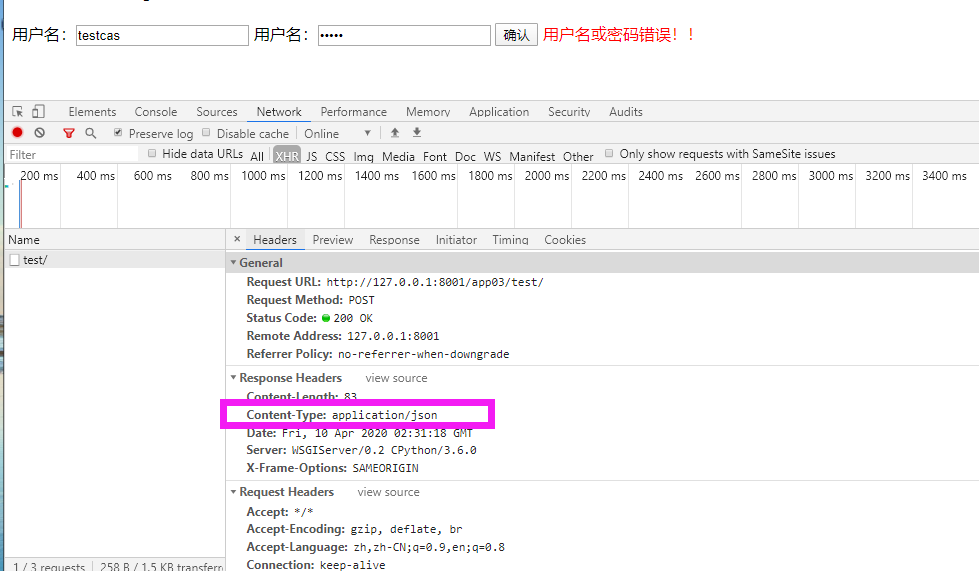Screen dimensions: 979x571
Task: Filter requests by Manifest type
Action: [532, 156]
